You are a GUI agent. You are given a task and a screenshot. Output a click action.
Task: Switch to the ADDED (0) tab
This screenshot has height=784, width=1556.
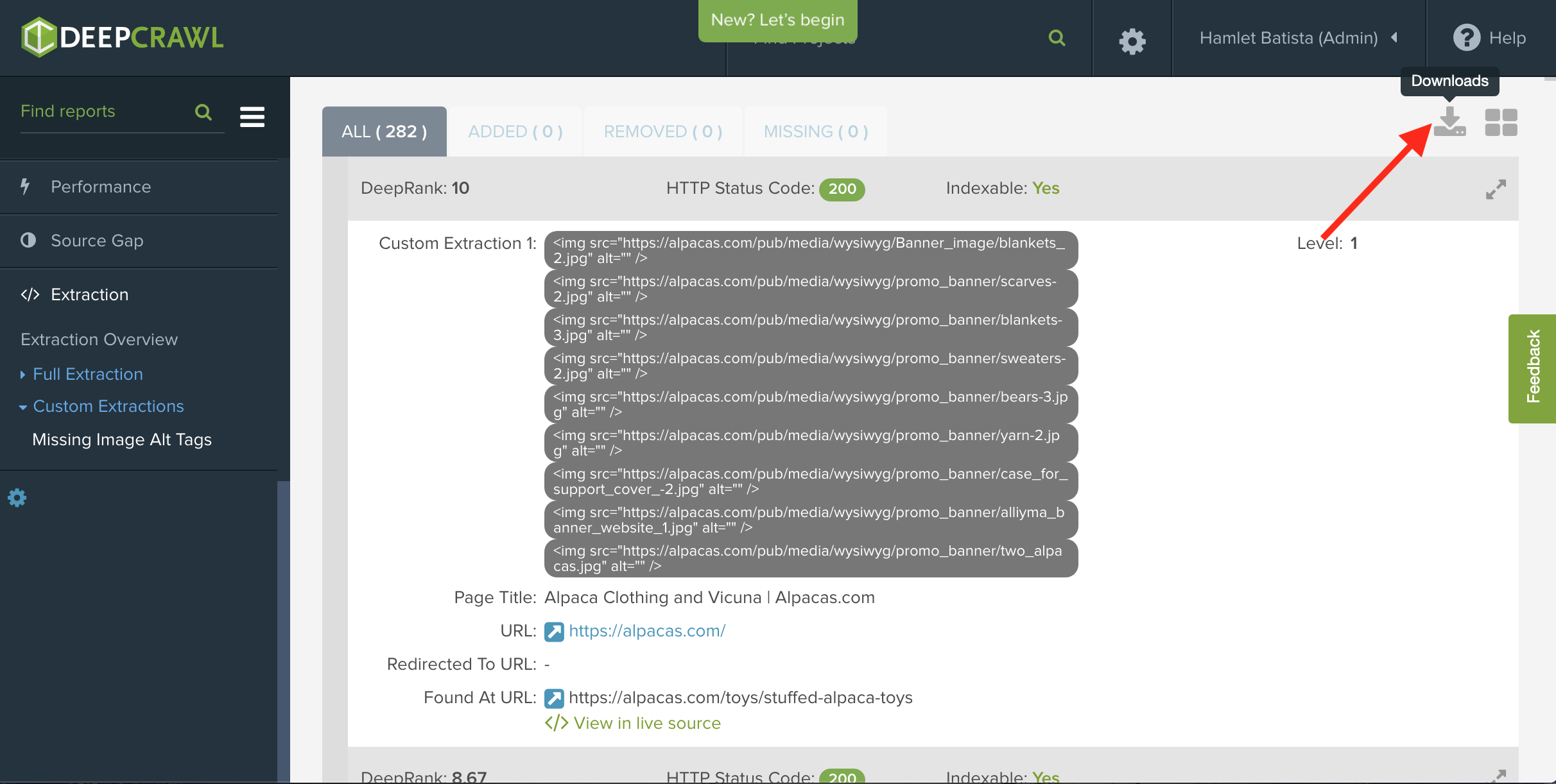(x=515, y=132)
